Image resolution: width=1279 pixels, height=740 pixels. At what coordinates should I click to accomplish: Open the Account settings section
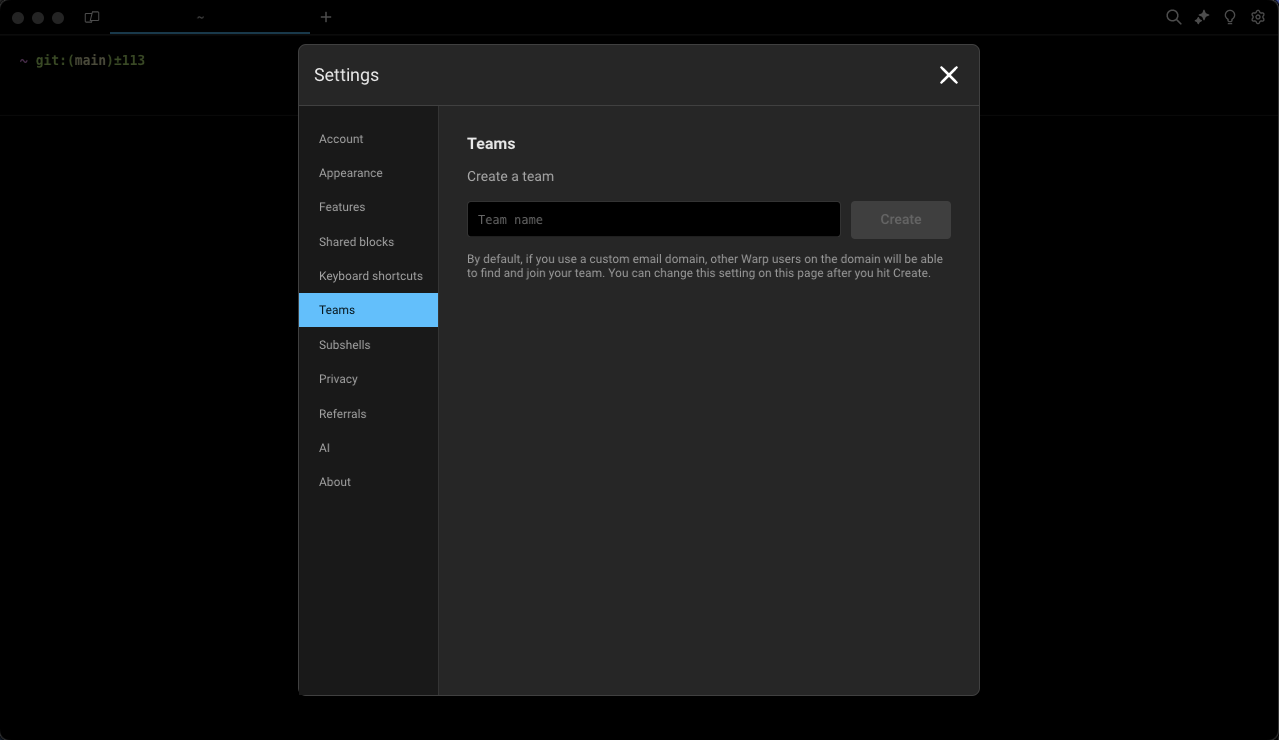coord(341,139)
